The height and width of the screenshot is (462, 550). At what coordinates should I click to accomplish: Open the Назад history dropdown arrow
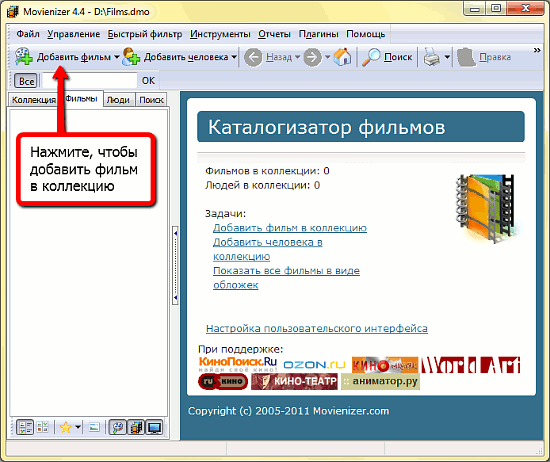(x=297, y=57)
